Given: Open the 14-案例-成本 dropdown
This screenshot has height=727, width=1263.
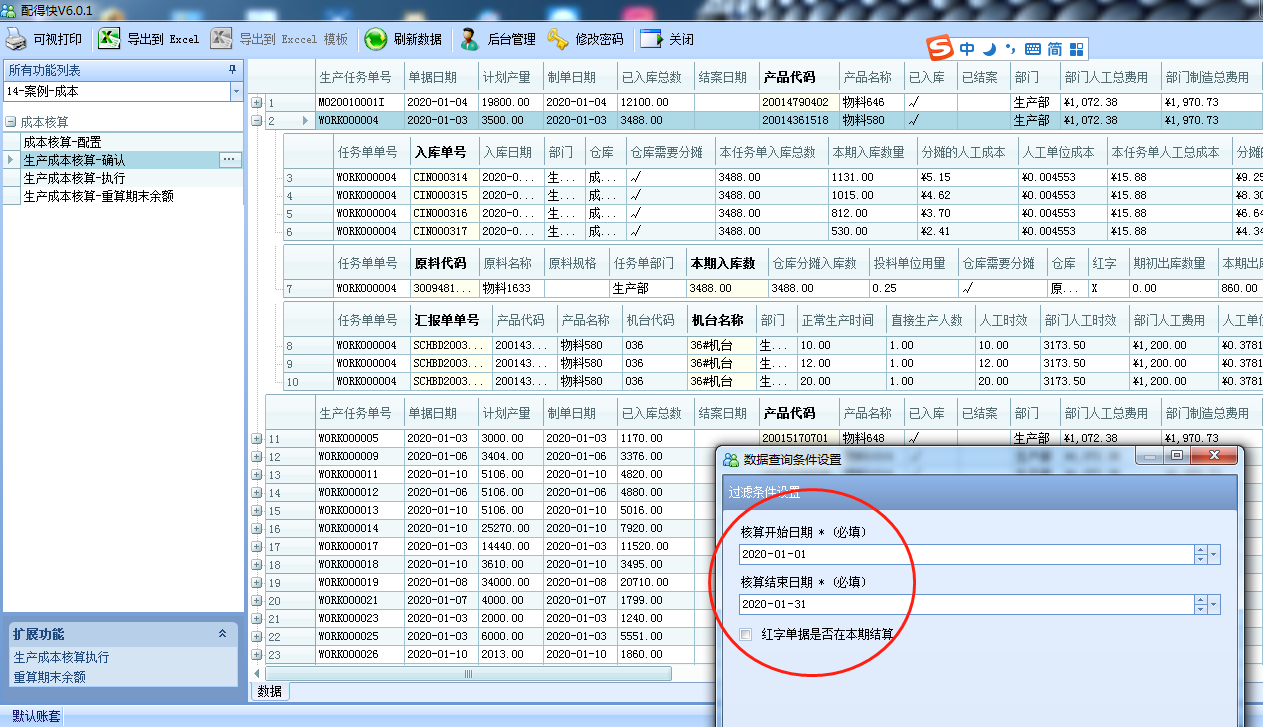Looking at the screenshot, I should click(237, 91).
